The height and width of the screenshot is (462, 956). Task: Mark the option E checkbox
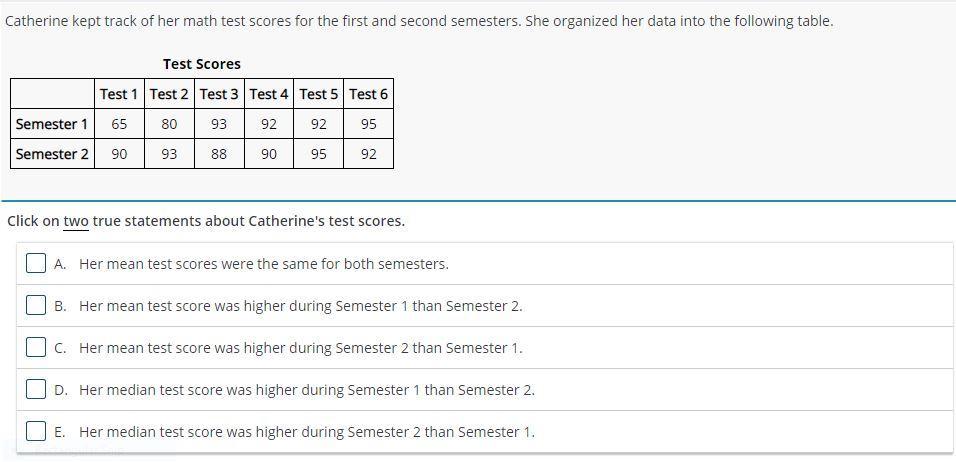pos(36,432)
